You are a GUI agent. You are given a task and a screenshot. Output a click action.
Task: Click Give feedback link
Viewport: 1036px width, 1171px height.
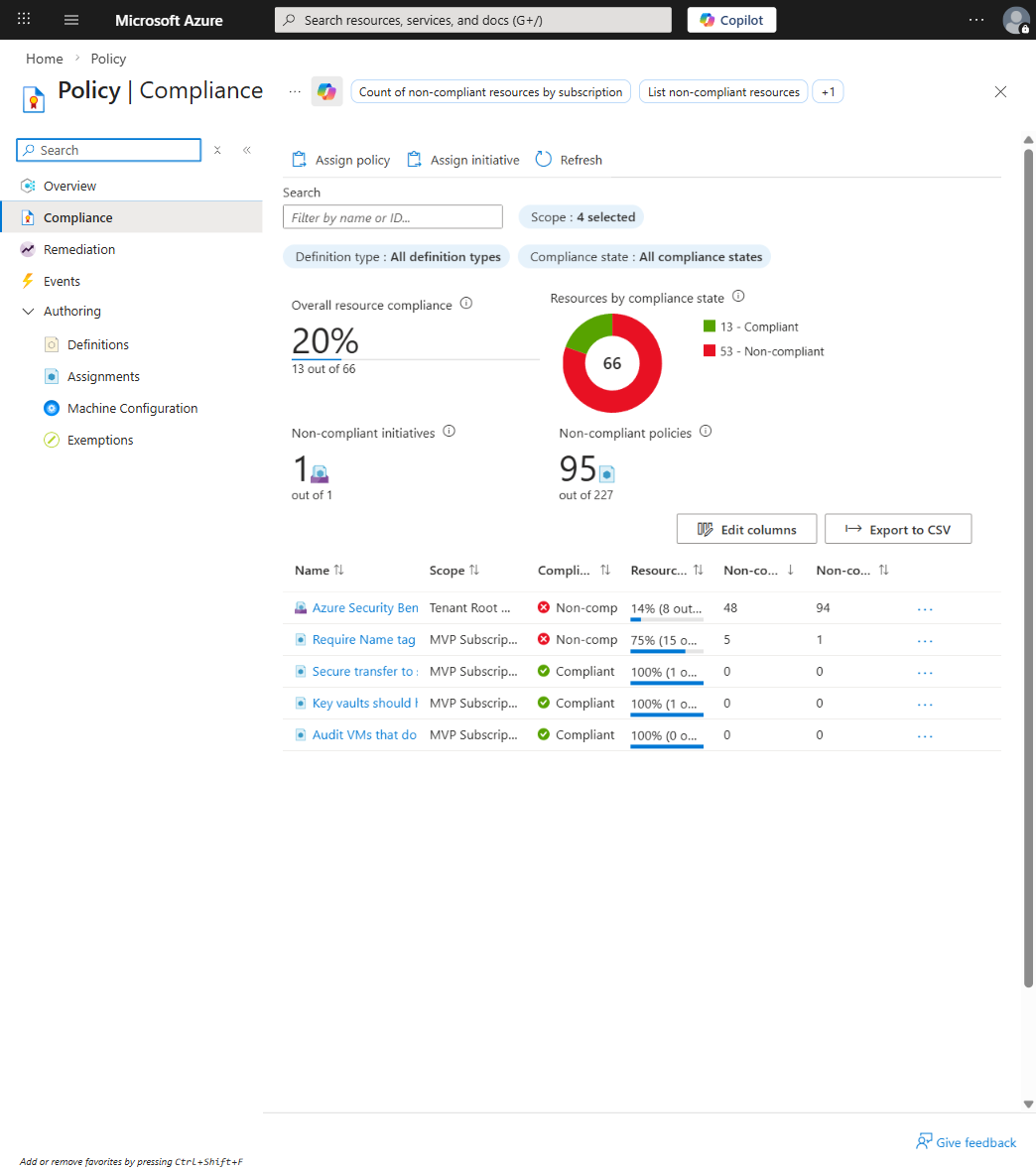[x=966, y=1142]
